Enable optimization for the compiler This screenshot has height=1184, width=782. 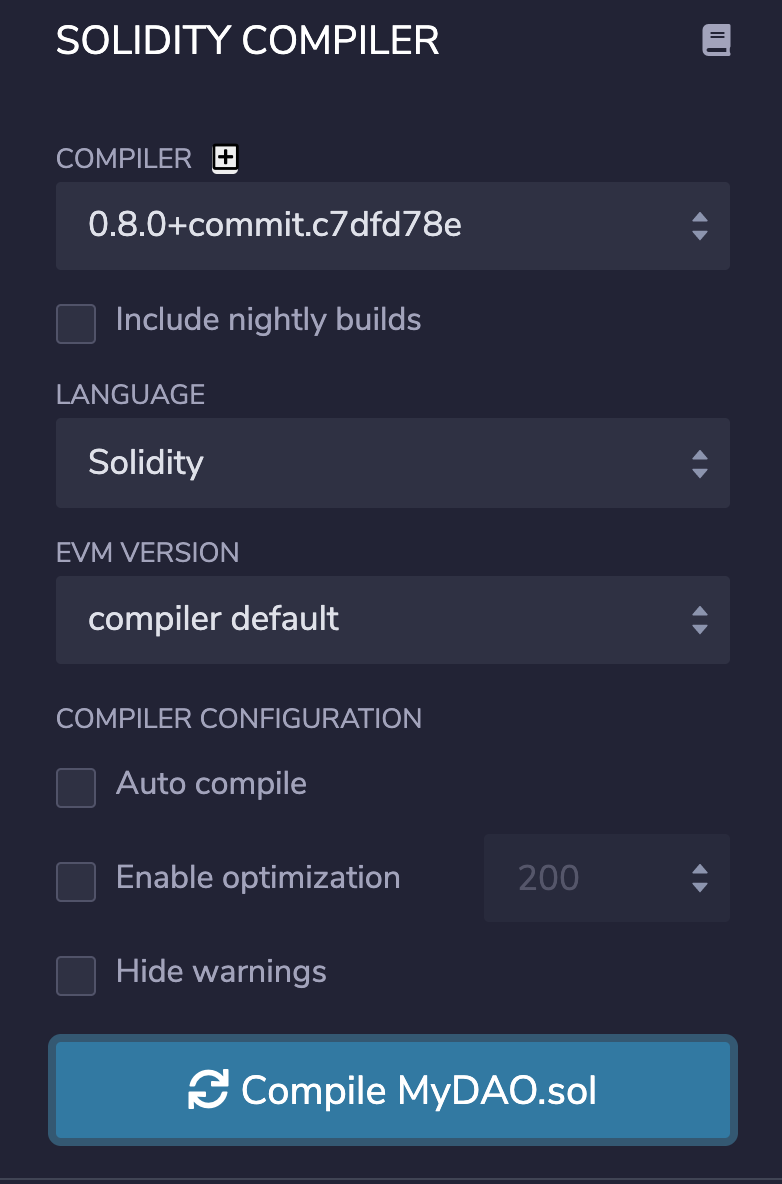click(x=75, y=882)
